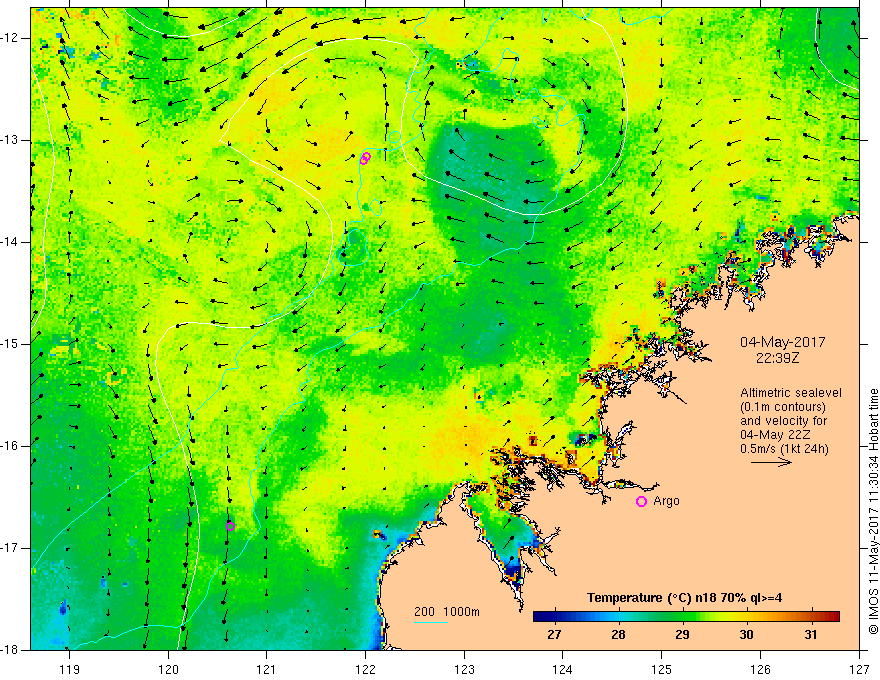Click the date label 04-May-2017
880x680 pixels.
(782, 342)
